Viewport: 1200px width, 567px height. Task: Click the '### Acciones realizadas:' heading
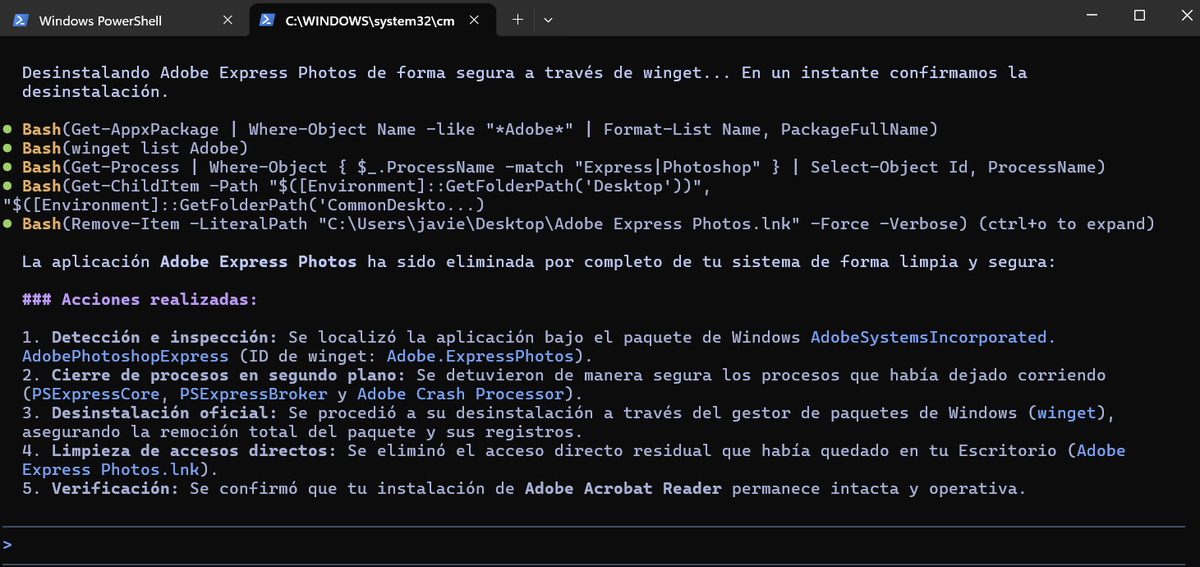139,299
